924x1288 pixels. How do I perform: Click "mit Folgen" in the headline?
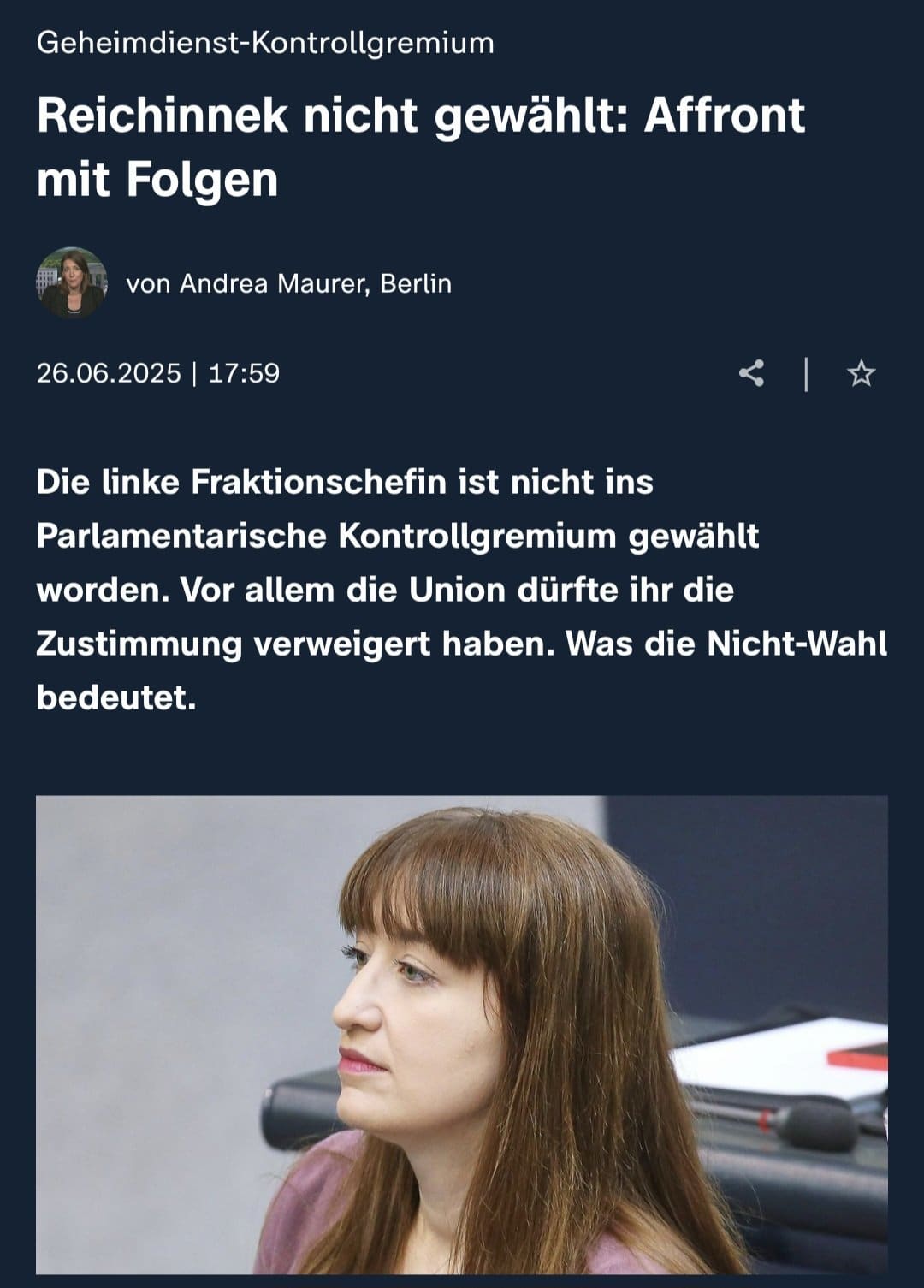(157, 180)
